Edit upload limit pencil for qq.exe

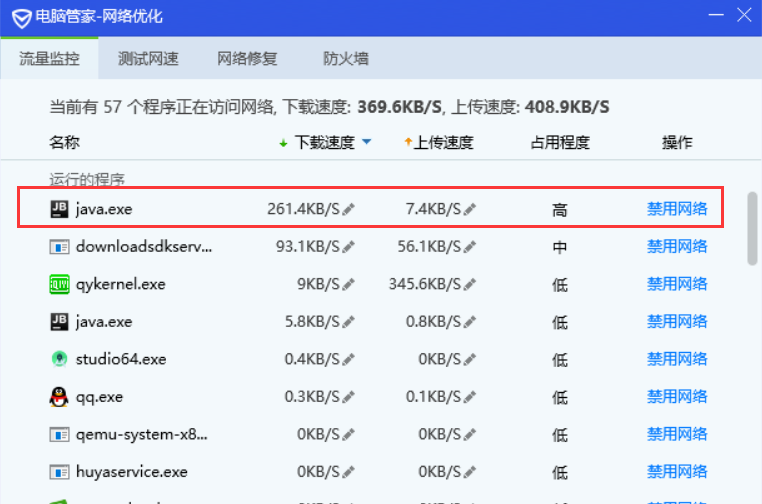469,397
